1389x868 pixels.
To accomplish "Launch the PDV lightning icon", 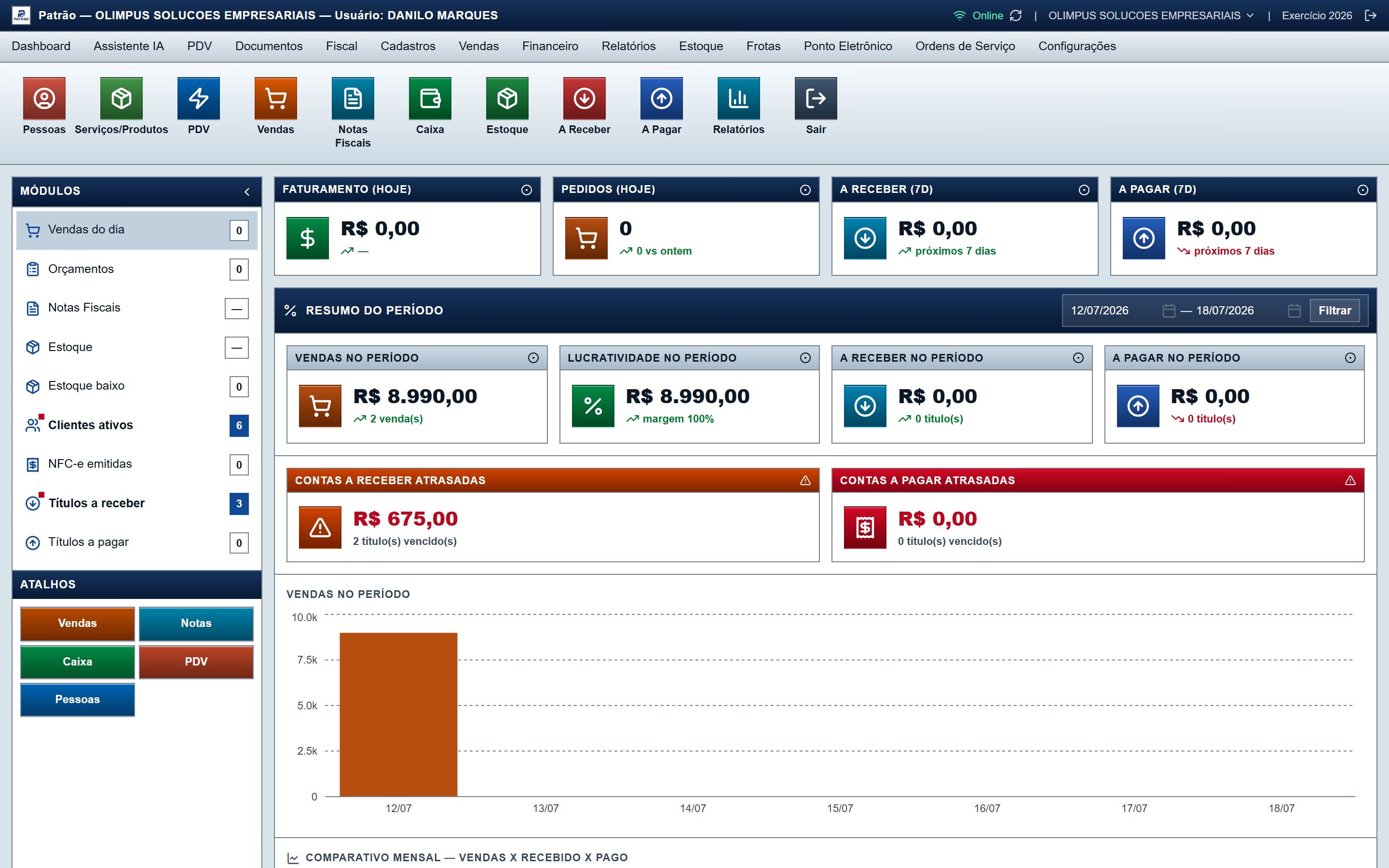I will pos(199,98).
